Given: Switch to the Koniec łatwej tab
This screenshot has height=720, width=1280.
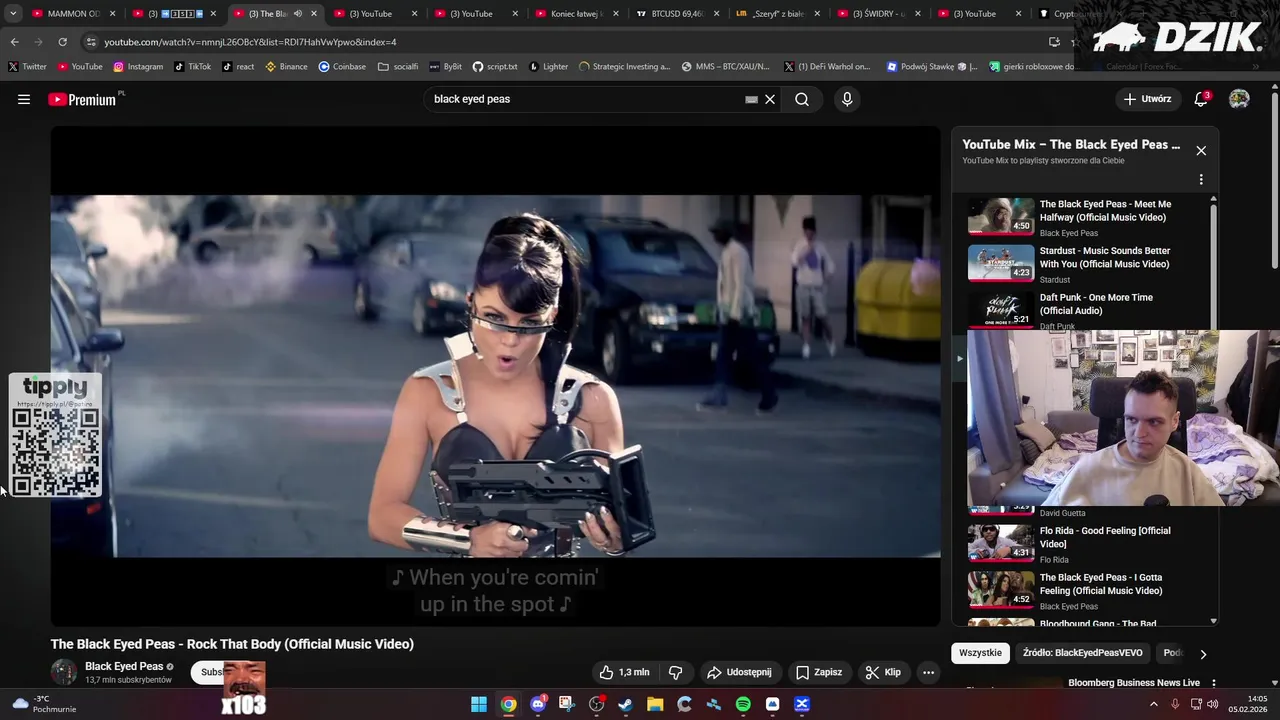Looking at the screenshot, I should pos(577,14).
